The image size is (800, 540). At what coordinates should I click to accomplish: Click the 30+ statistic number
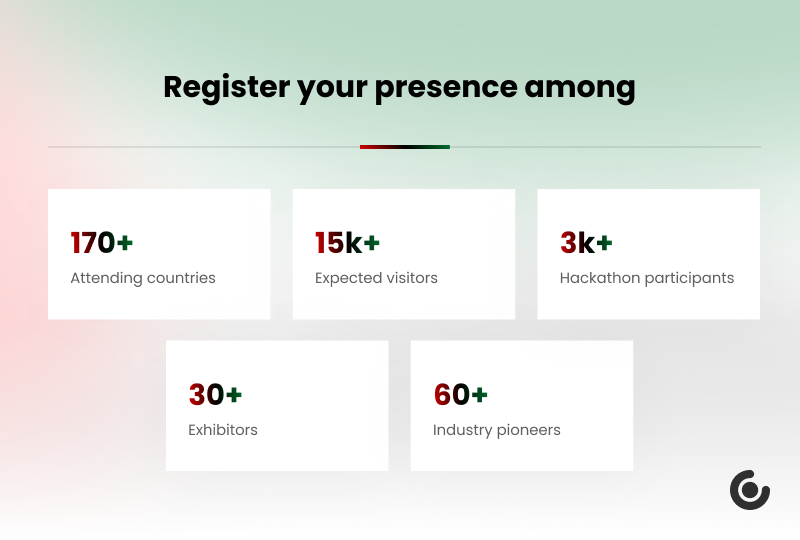215,394
